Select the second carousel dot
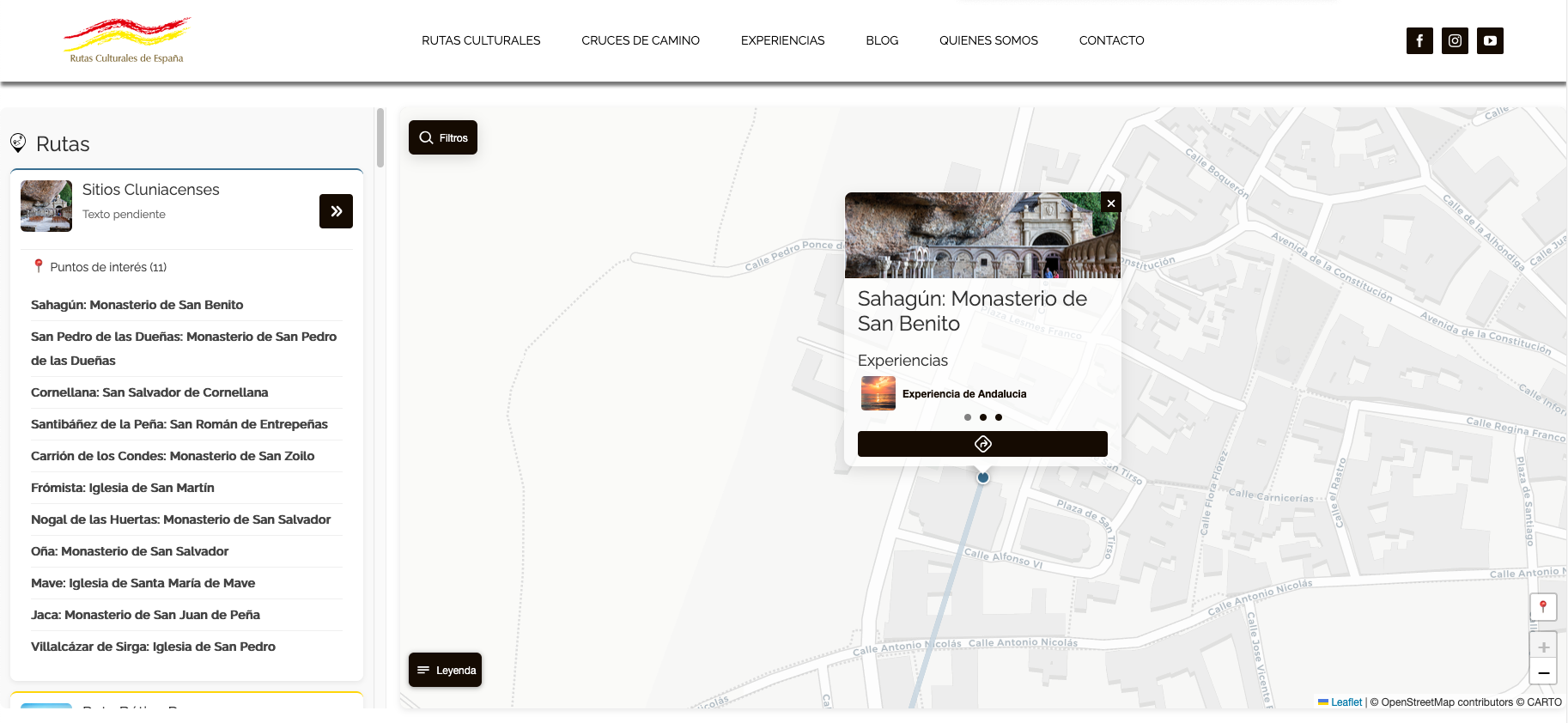The width and height of the screenshot is (1568, 723). coord(983,417)
